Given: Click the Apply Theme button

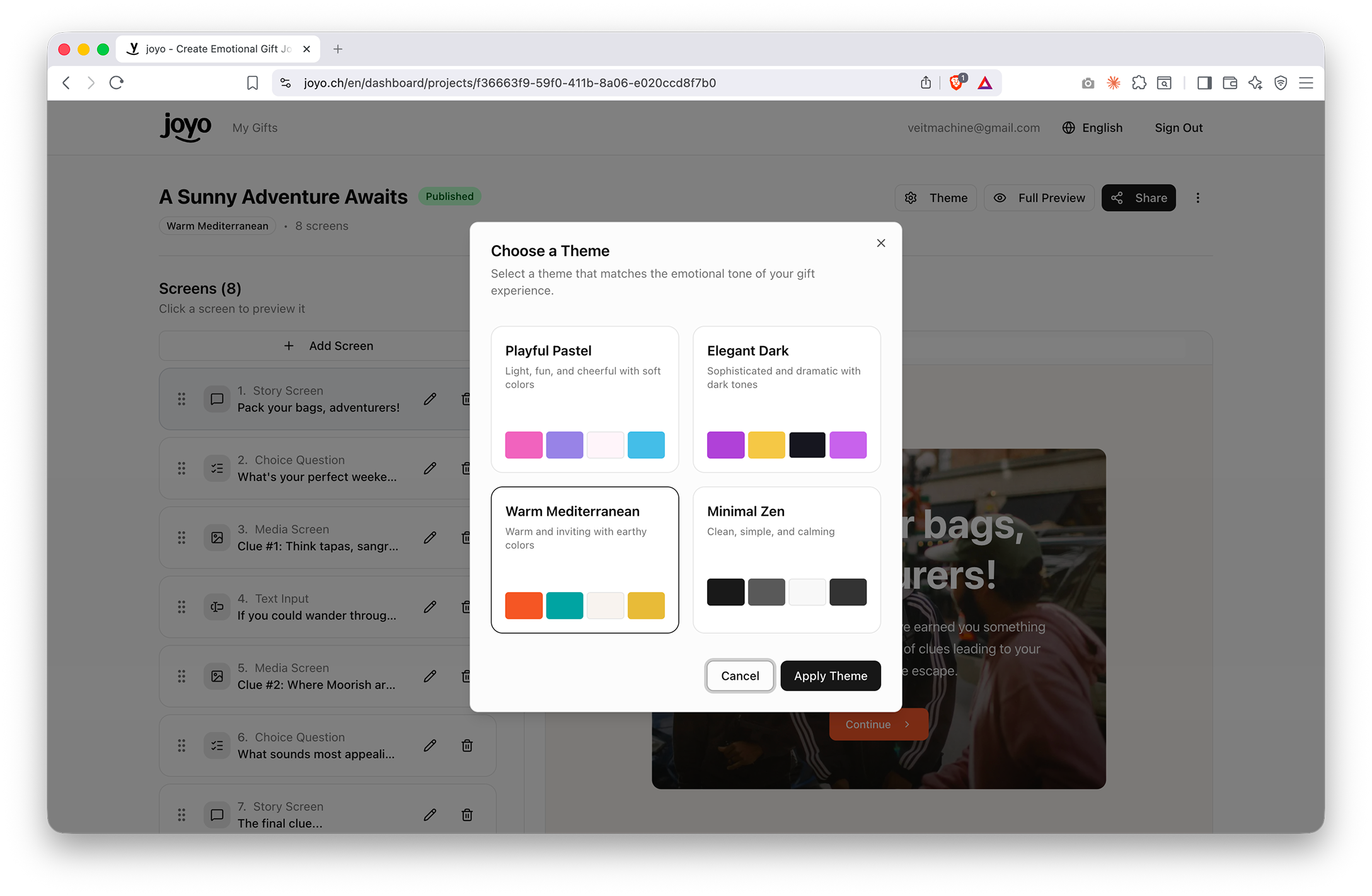Looking at the screenshot, I should pos(830,676).
